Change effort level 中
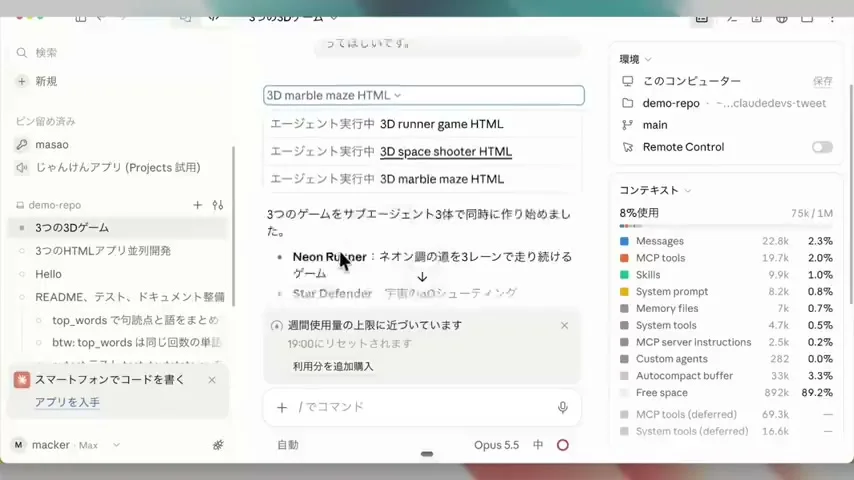854x480 pixels. [538, 445]
